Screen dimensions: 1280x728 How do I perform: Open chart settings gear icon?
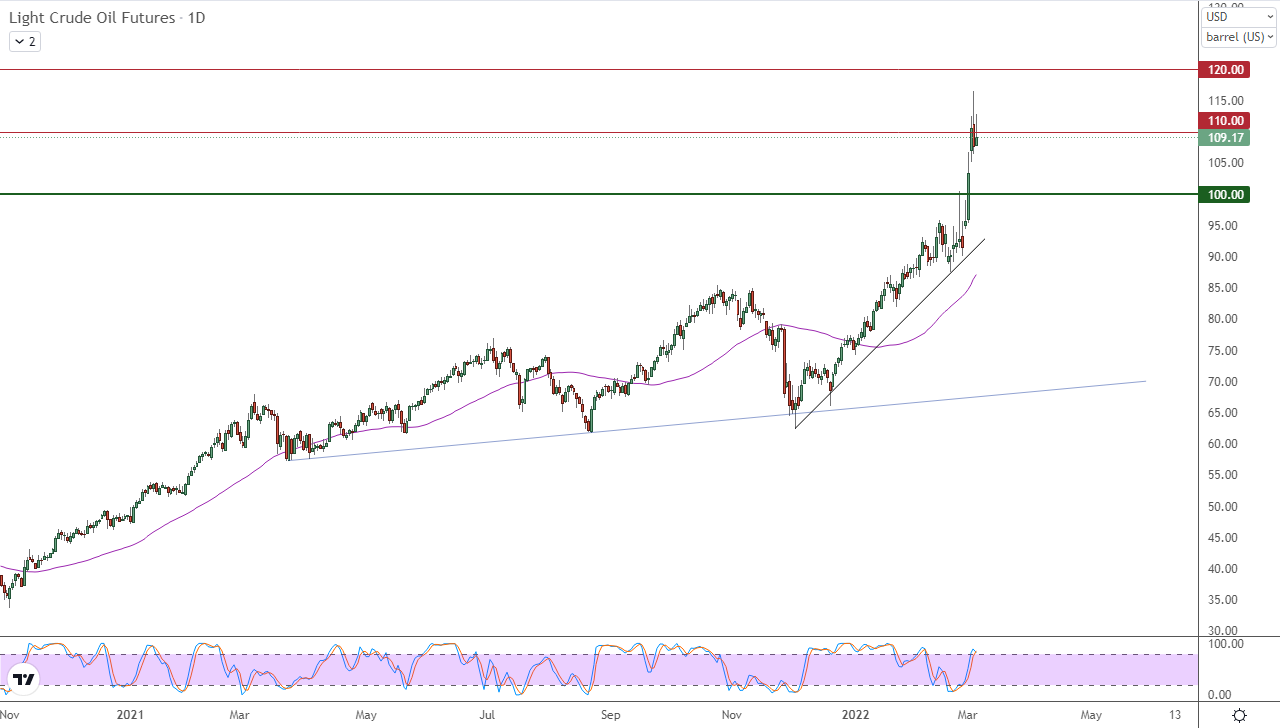click(x=1239, y=715)
